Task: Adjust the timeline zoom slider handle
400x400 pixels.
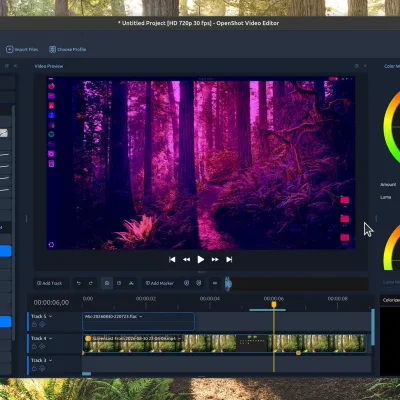Action: (x=228, y=284)
